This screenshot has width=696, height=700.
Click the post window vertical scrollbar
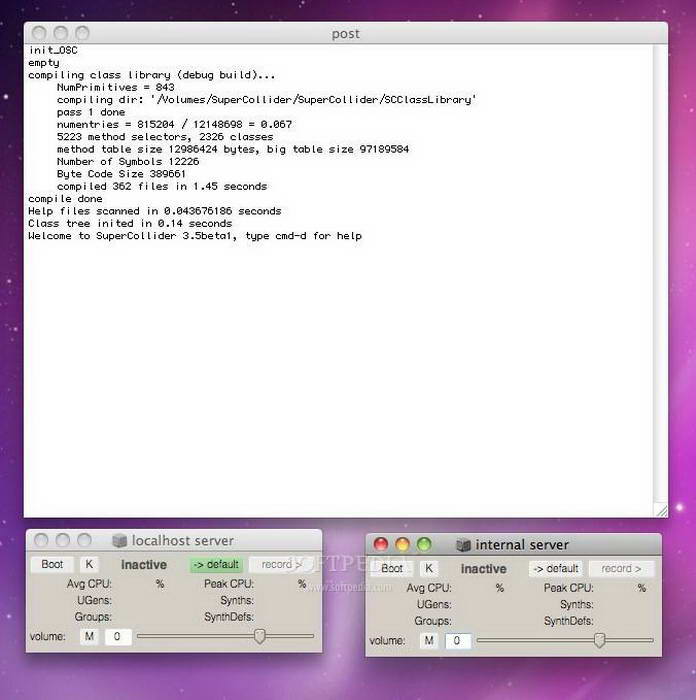coord(660,273)
